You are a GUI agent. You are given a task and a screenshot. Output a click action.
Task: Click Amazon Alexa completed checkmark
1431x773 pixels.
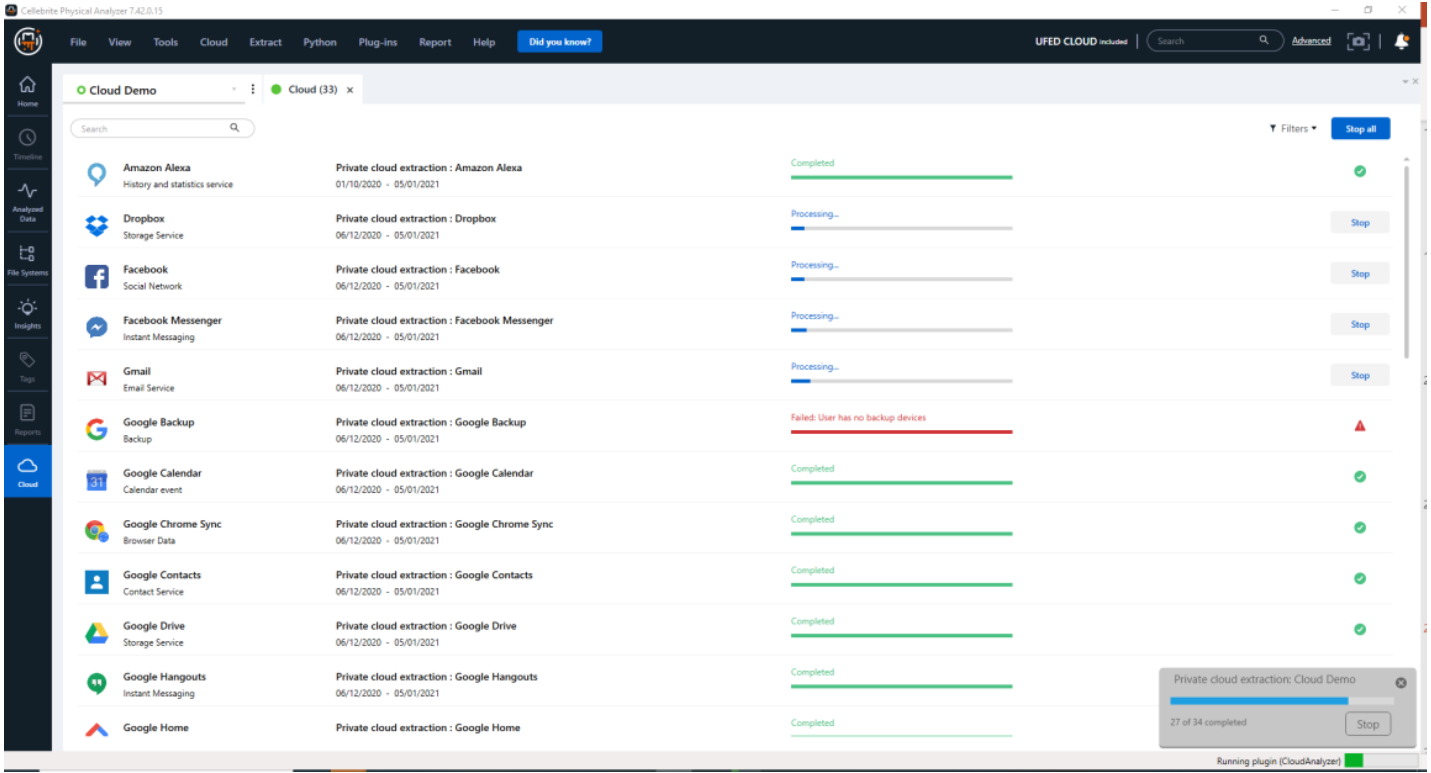pos(1359,171)
